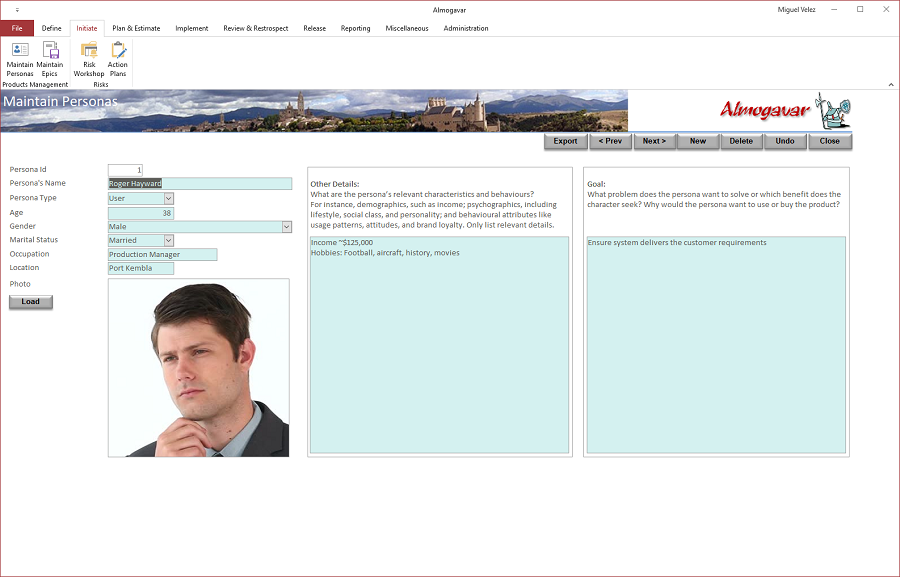The width and height of the screenshot is (900, 577).
Task: Open the Implement tab
Action: click(x=192, y=28)
